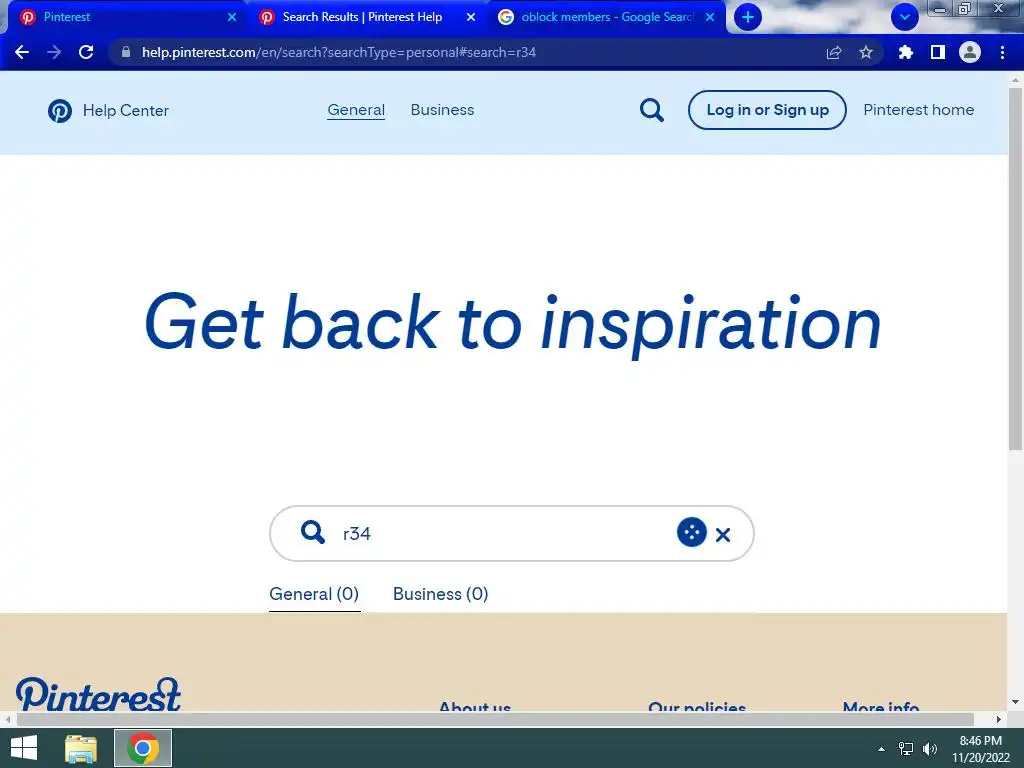The height and width of the screenshot is (768, 1024).
Task: Click the Pinterest footer wordmark logo
Action: (x=98, y=694)
